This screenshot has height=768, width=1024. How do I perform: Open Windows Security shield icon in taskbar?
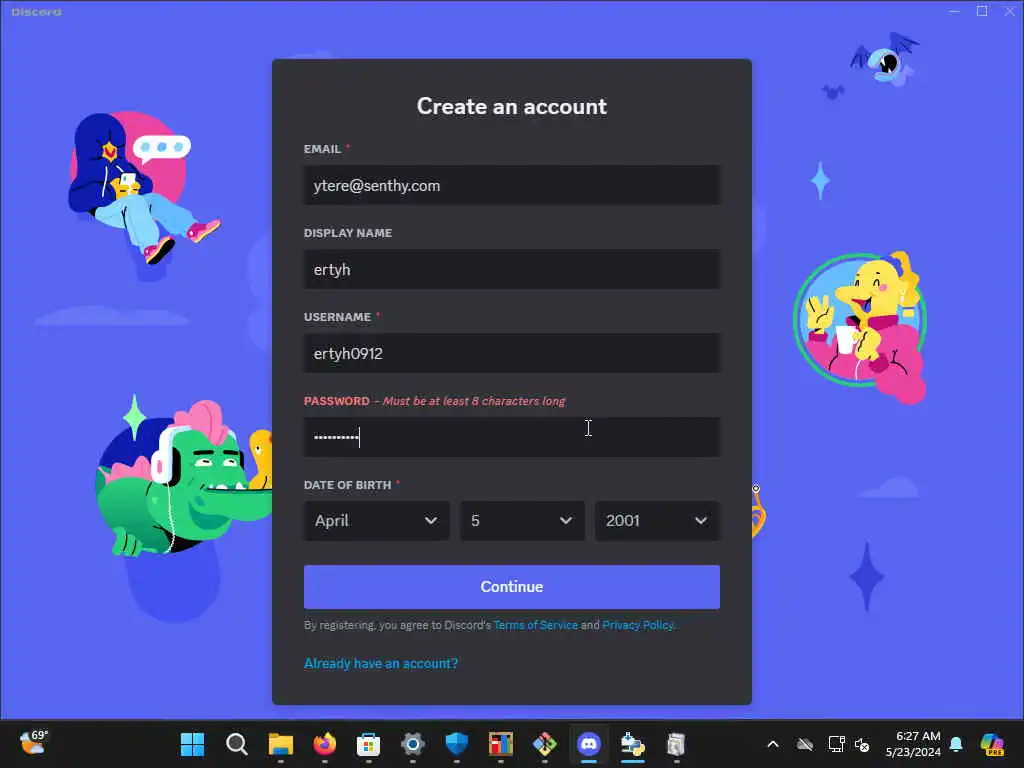(x=456, y=744)
